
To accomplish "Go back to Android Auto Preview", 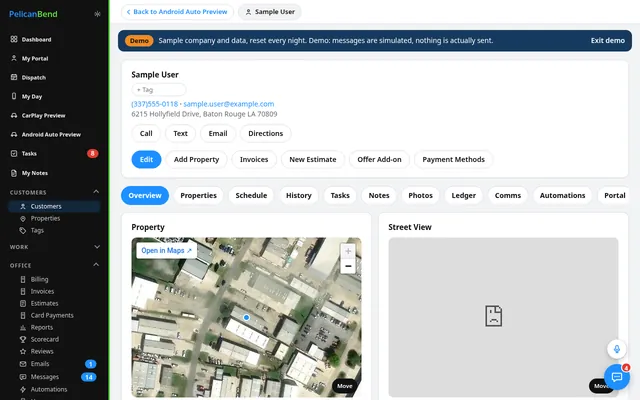I will point(177,12).
